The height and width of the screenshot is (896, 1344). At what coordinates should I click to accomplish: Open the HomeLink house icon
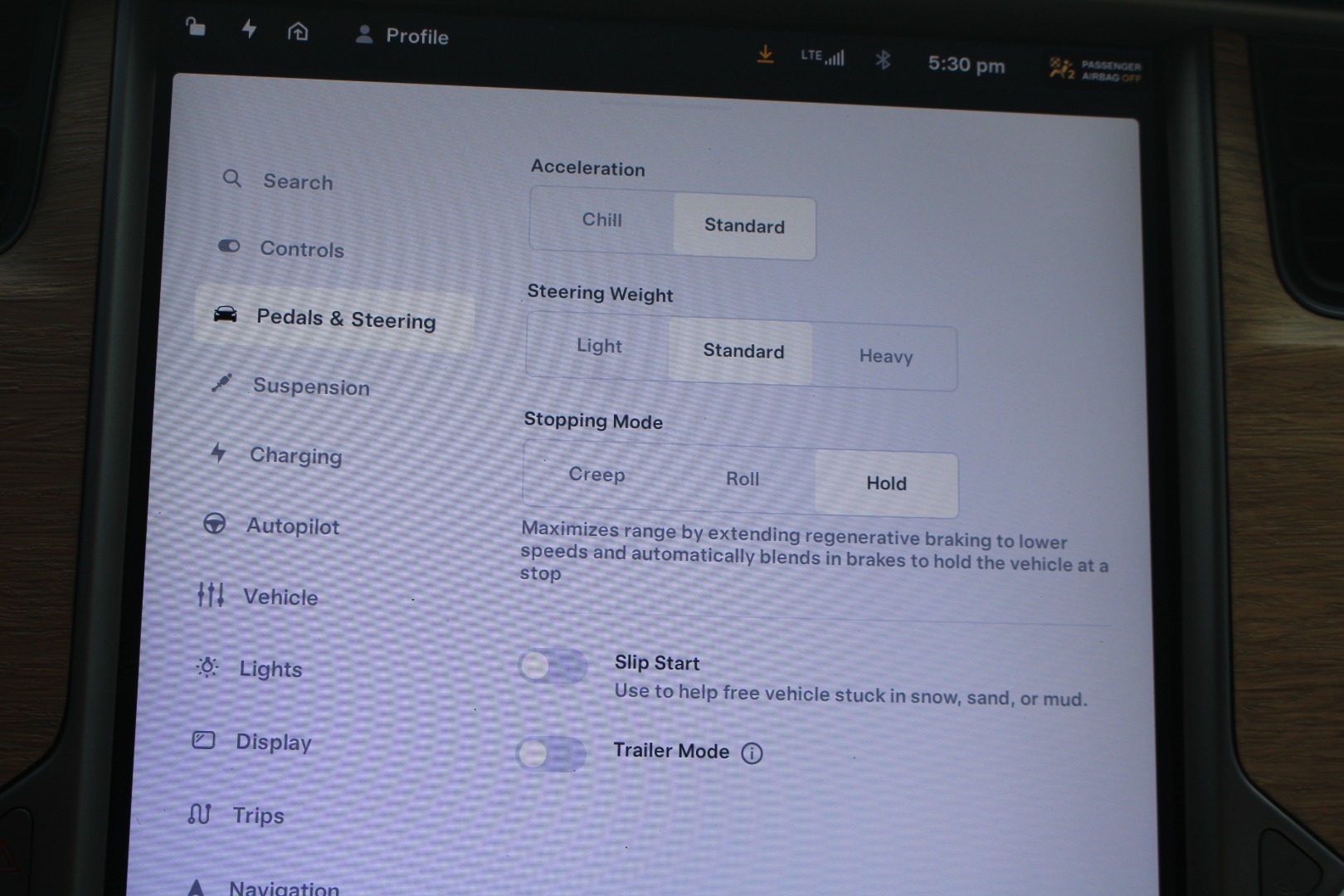(298, 32)
